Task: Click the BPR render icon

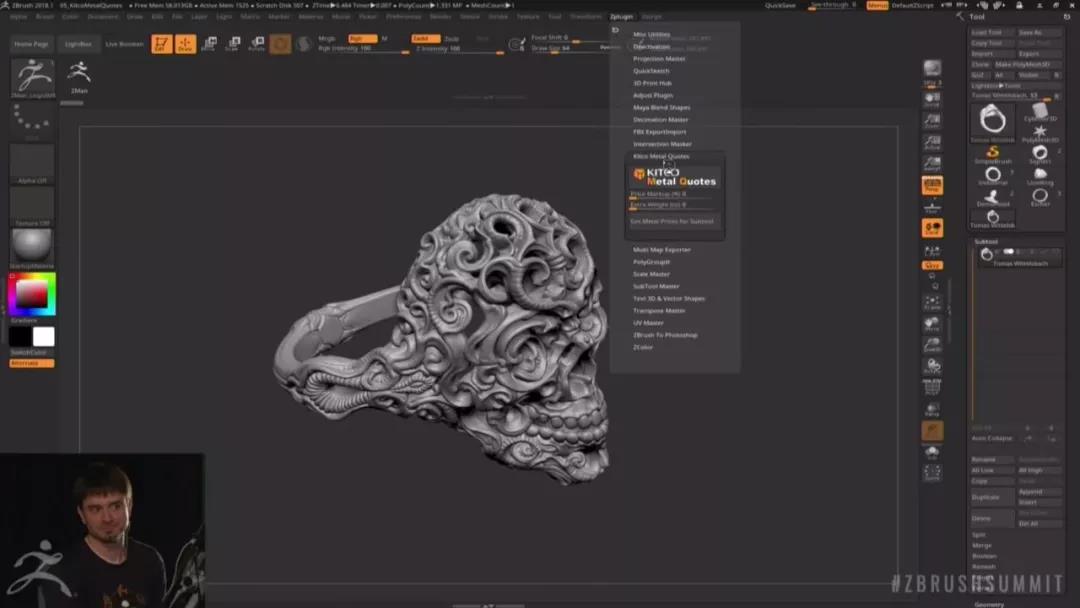Action: point(932,69)
